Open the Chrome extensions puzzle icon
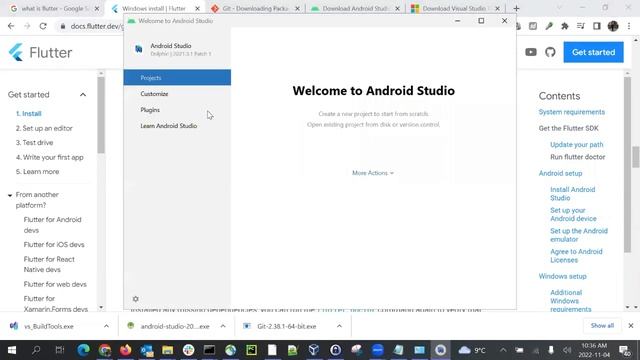640x360 pixels. point(564,26)
